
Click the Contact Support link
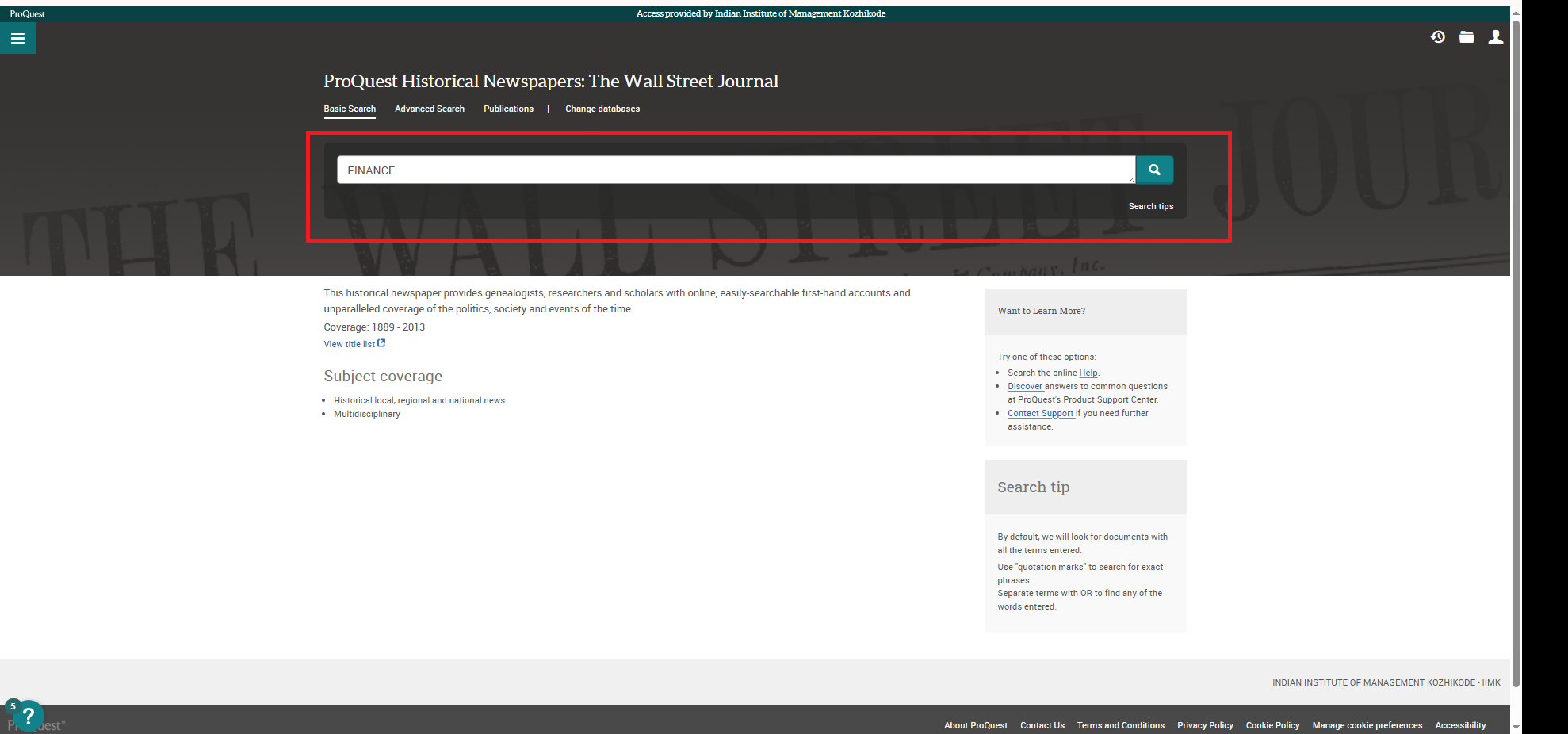coord(1040,414)
